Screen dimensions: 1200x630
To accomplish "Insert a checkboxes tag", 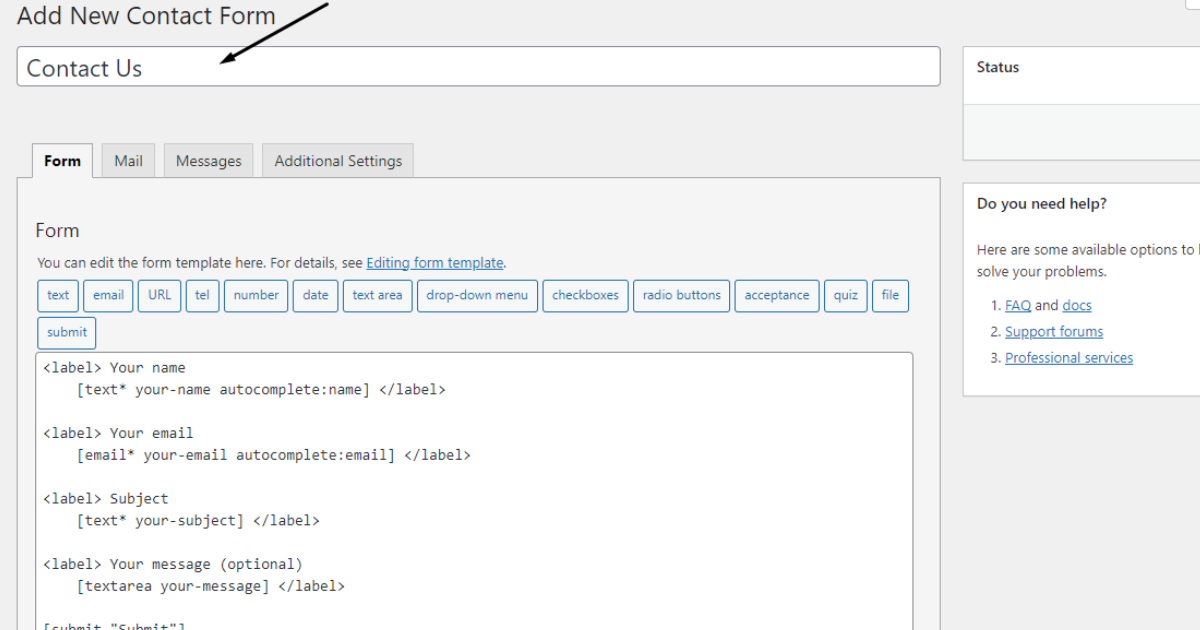I will click(x=585, y=295).
